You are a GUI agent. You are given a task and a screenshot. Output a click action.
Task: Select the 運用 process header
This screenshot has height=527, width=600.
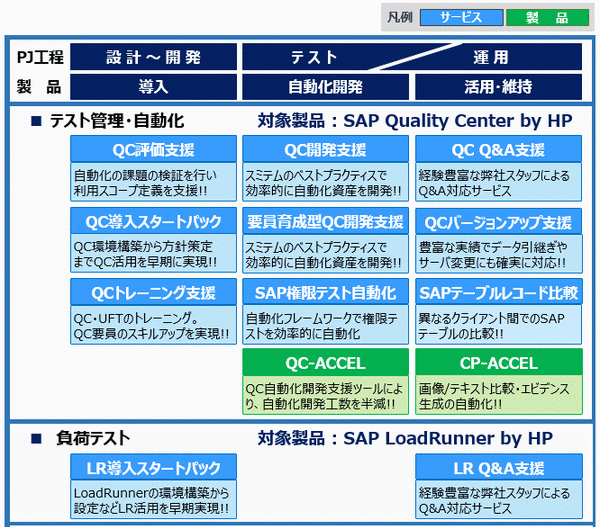click(x=491, y=57)
